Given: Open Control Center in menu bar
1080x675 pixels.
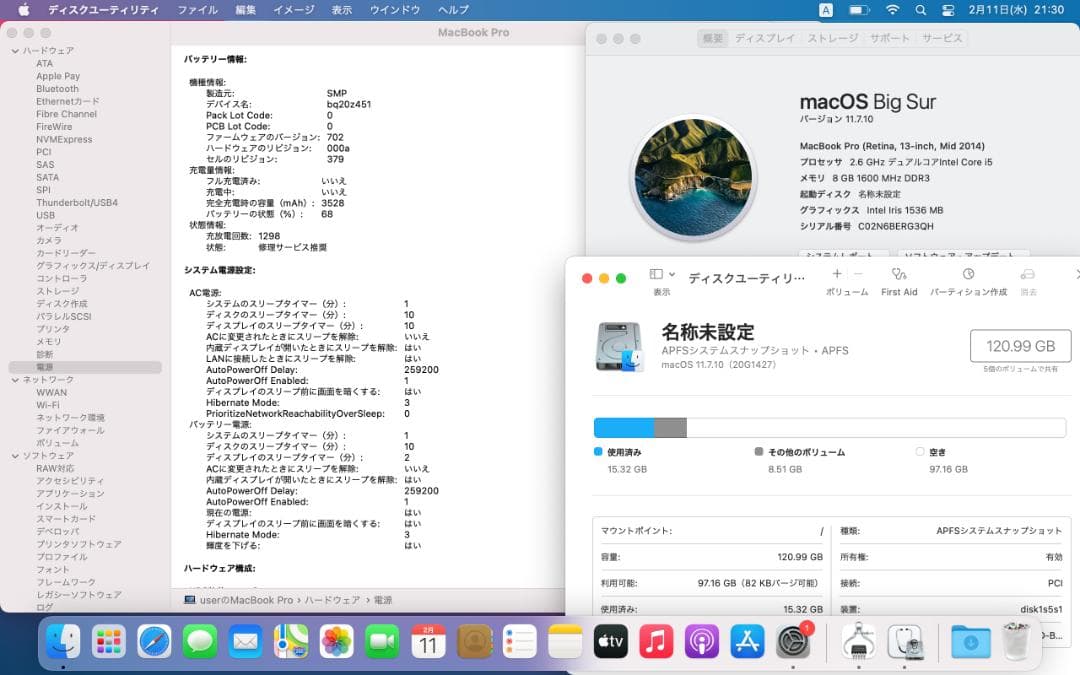Looking at the screenshot, I should [948, 10].
